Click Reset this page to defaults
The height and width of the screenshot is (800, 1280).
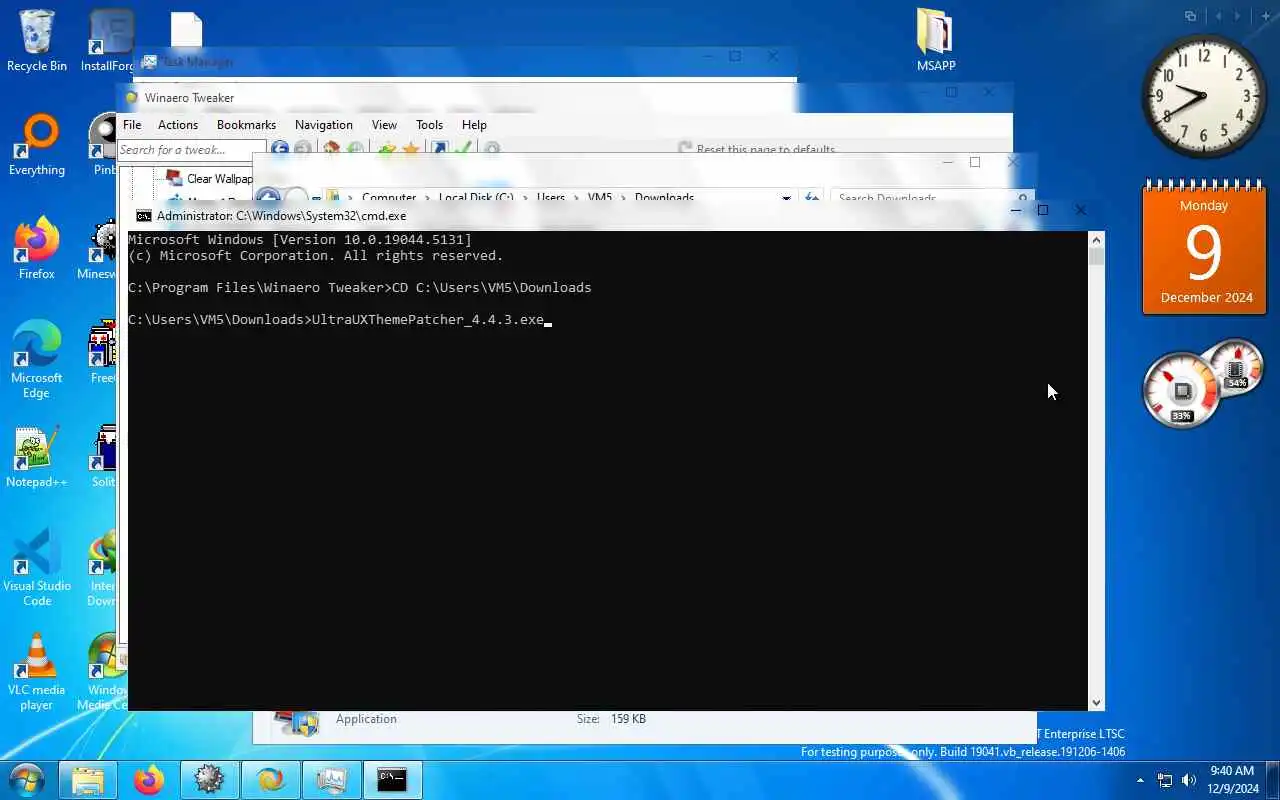pos(757,149)
